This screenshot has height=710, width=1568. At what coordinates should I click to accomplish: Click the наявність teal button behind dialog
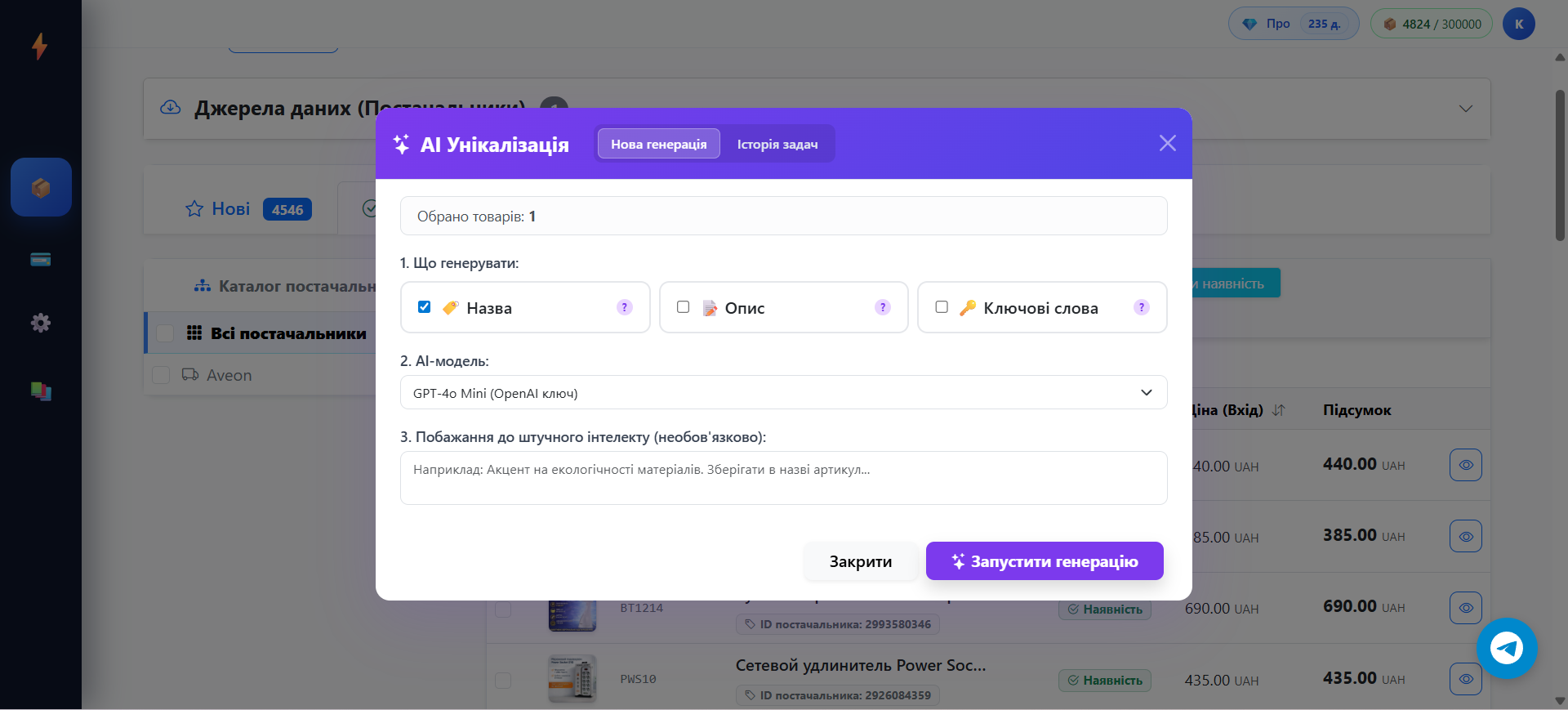[1236, 284]
